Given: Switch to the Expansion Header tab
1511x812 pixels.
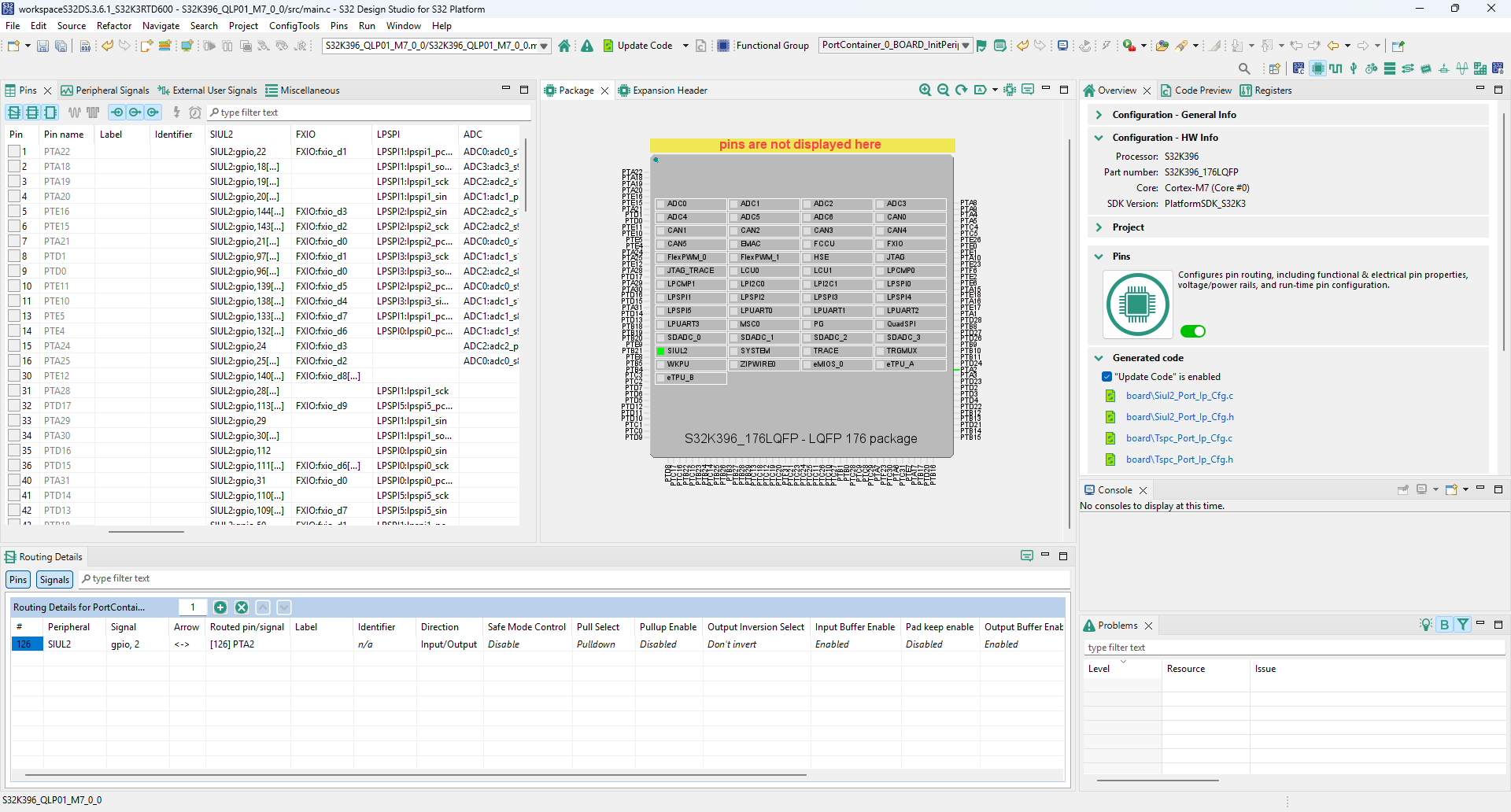Looking at the screenshot, I should click(670, 90).
